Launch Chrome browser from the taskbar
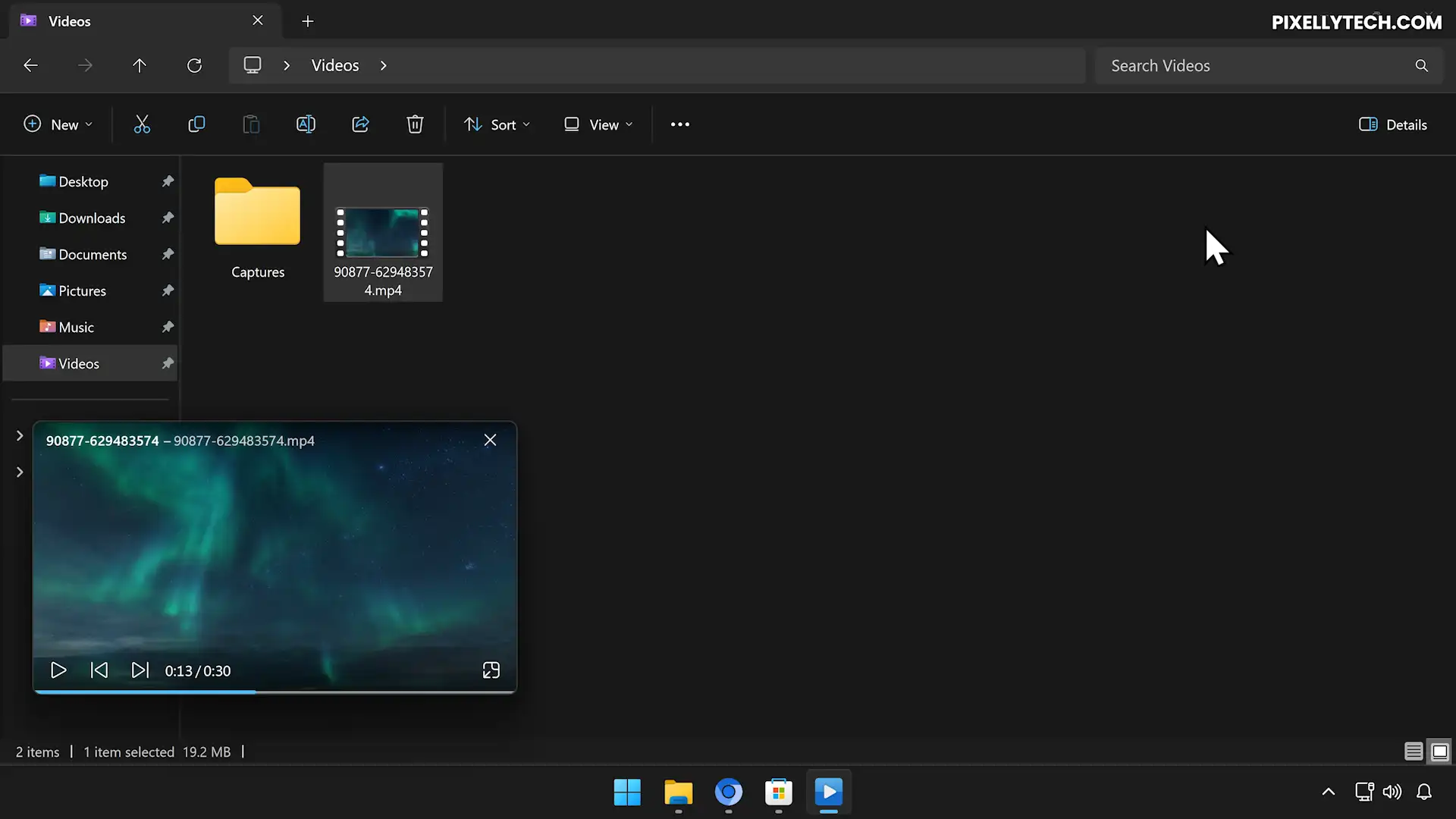Viewport: 1456px width, 819px height. coord(729,792)
